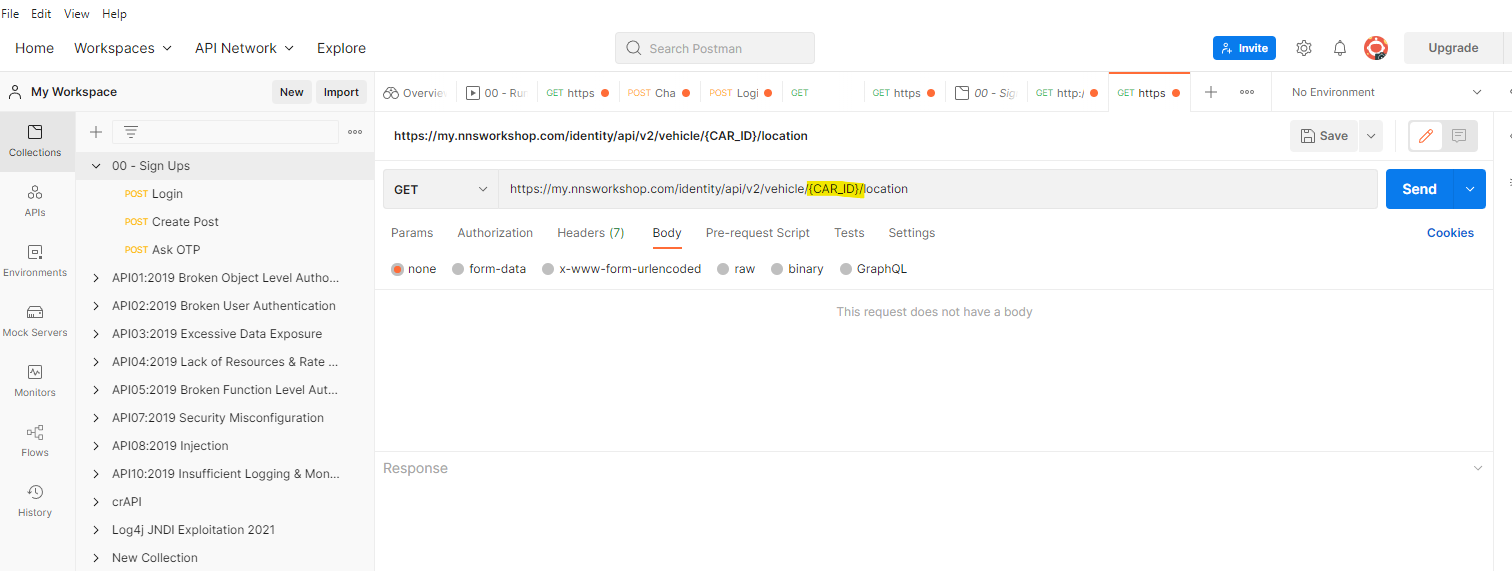1512x571 pixels.
Task: Open the Collections sidebar panel
Action: [x=35, y=141]
